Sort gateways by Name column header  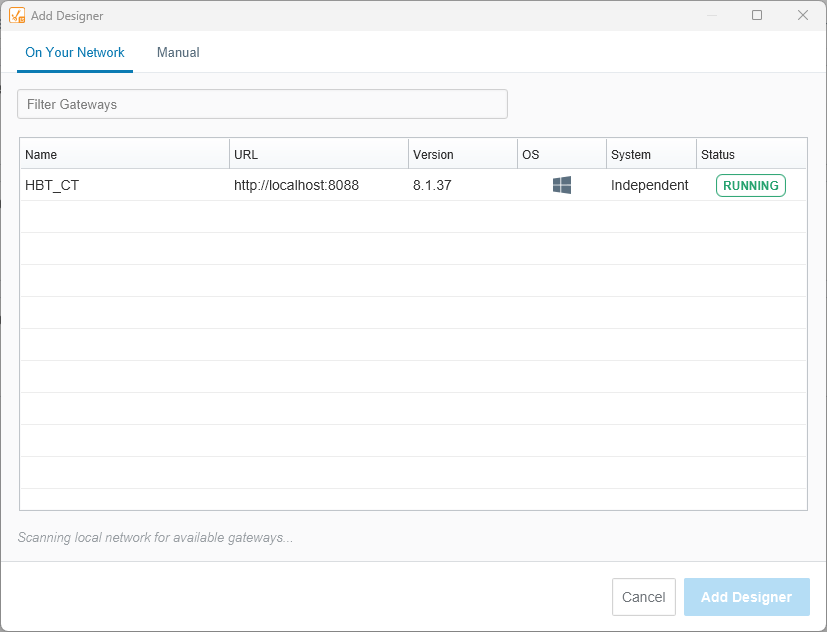click(x=124, y=155)
